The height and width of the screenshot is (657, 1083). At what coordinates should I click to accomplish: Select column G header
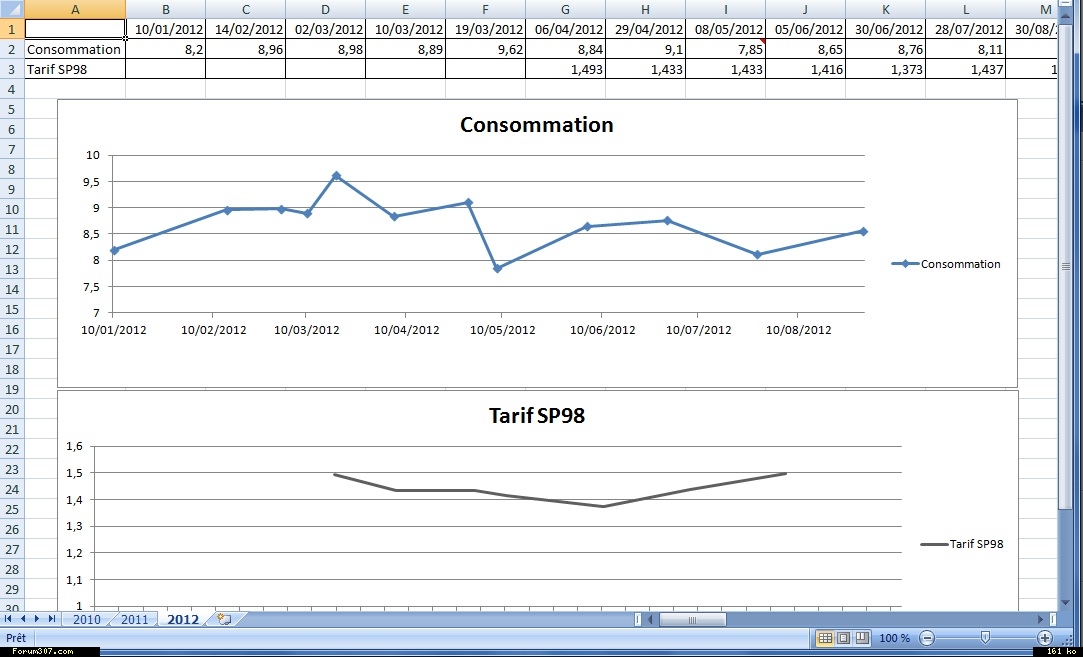click(x=565, y=9)
